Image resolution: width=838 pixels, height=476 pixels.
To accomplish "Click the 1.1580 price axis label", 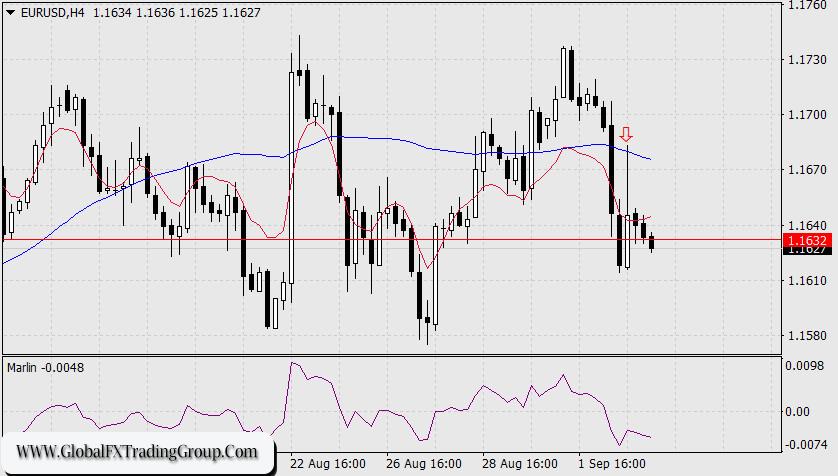I will click(806, 336).
